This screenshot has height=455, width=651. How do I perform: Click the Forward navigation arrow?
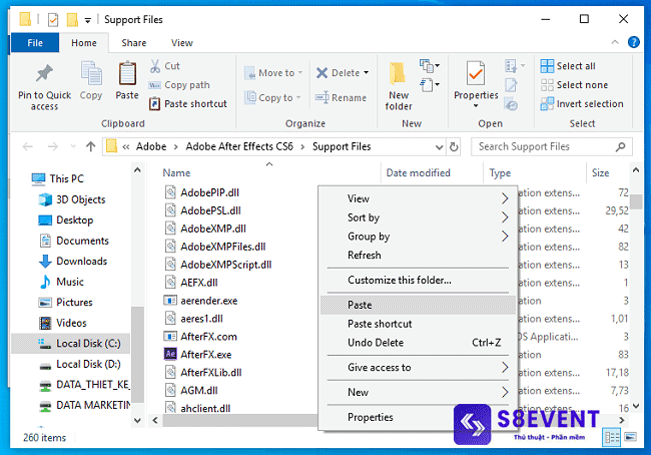(53, 147)
